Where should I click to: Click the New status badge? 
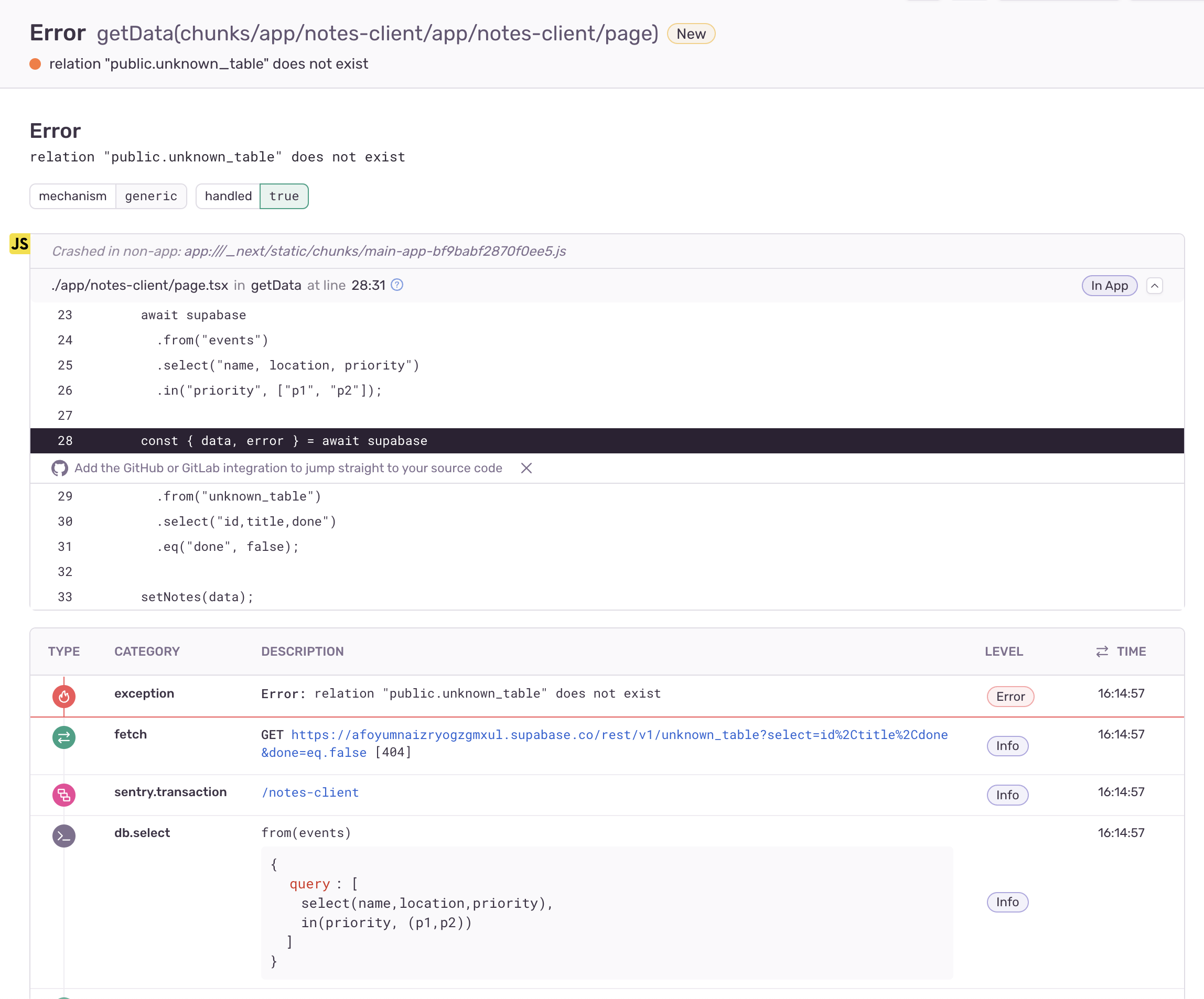coord(691,34)
